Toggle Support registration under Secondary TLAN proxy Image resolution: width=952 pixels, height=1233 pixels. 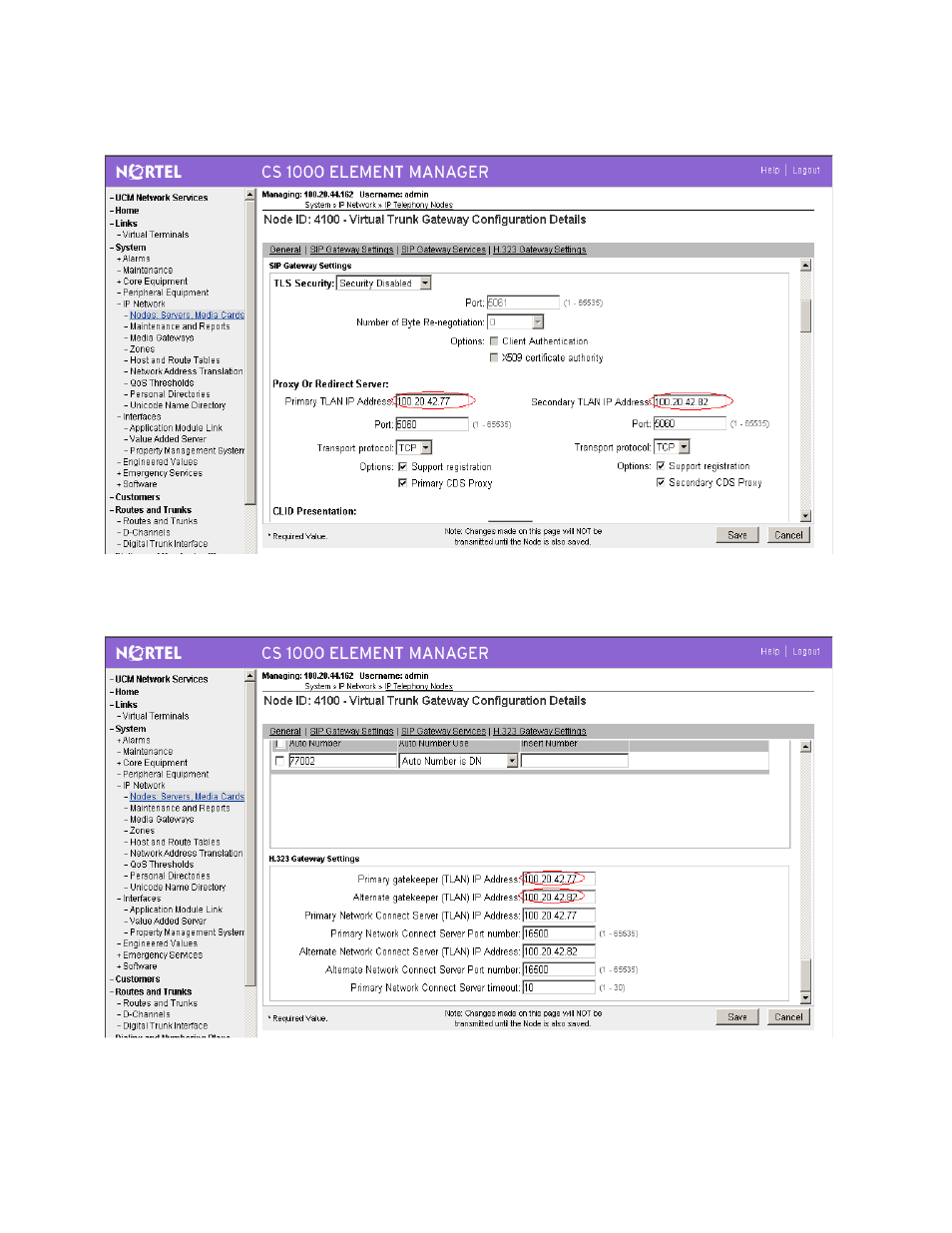click(661, 465)
